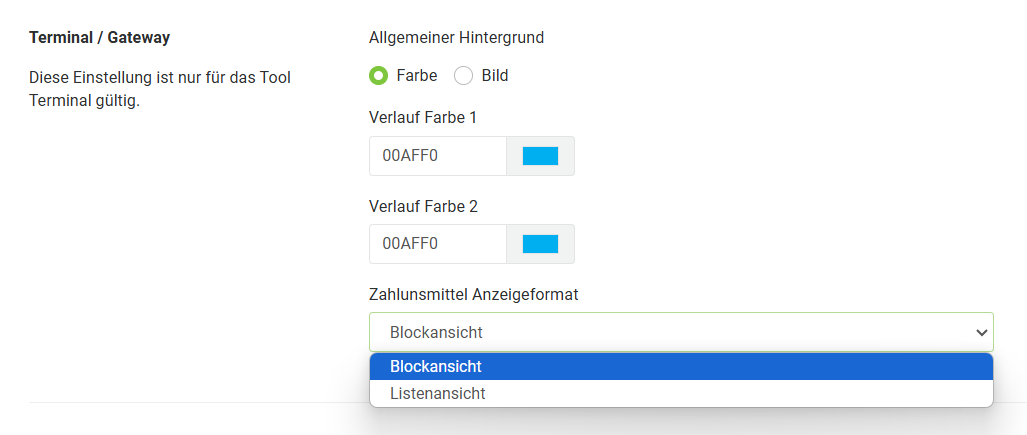
Task: Click the "Allgemeiner Hintergrund" label
Action: pos(457,37)
